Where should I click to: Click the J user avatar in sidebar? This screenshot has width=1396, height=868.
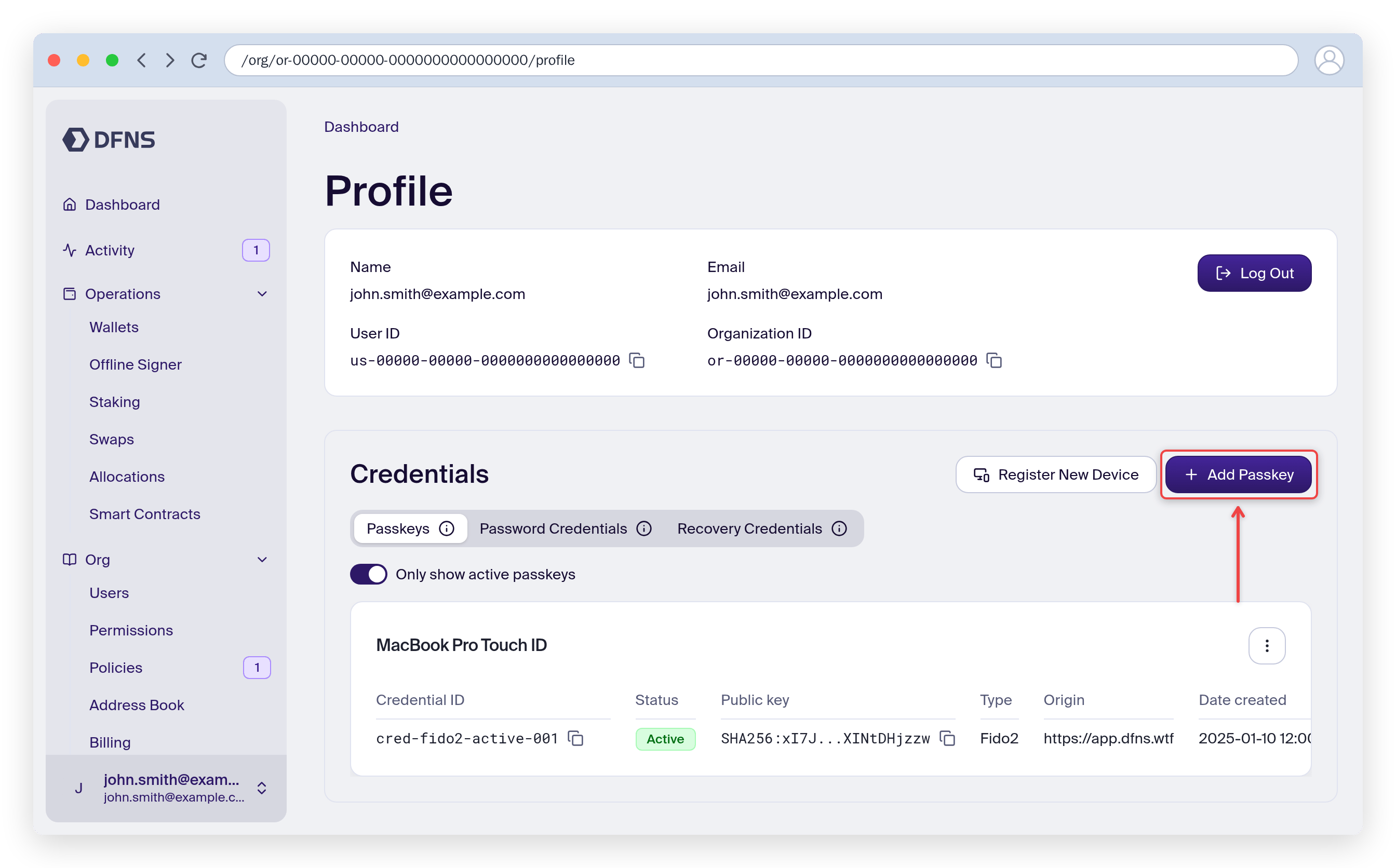tap(78, 788)
